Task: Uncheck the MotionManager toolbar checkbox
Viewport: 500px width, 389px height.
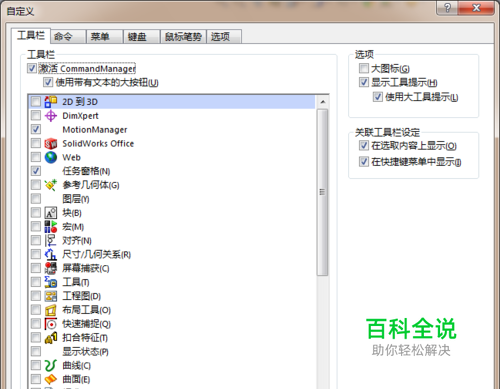Action: click(x=36, y=129)
